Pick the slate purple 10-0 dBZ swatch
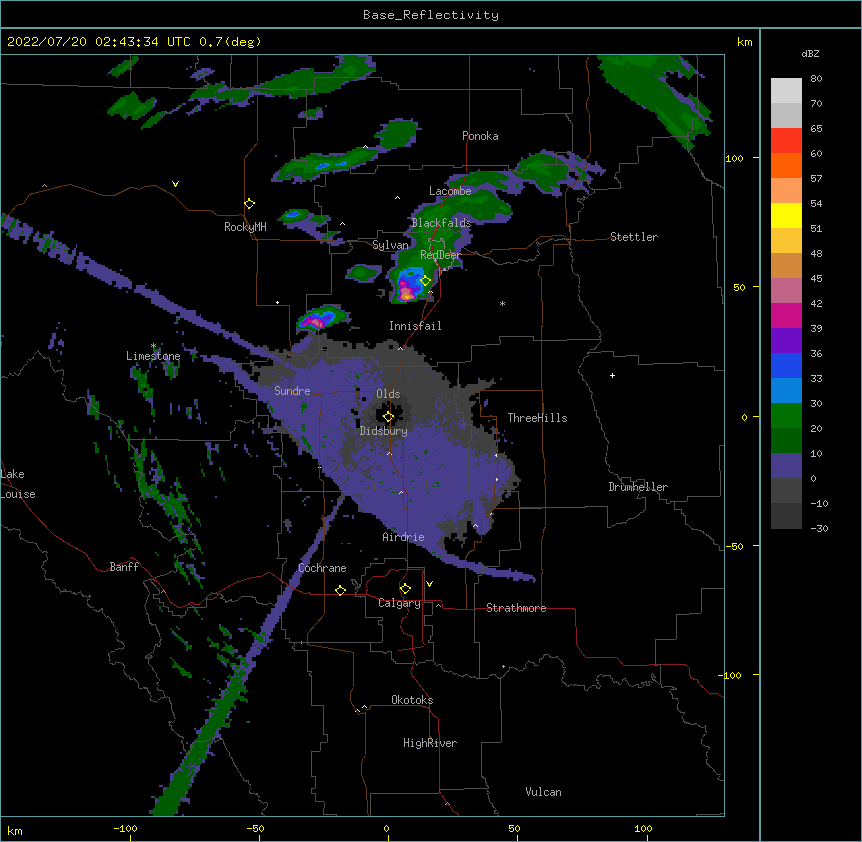 tap(786, 466)
